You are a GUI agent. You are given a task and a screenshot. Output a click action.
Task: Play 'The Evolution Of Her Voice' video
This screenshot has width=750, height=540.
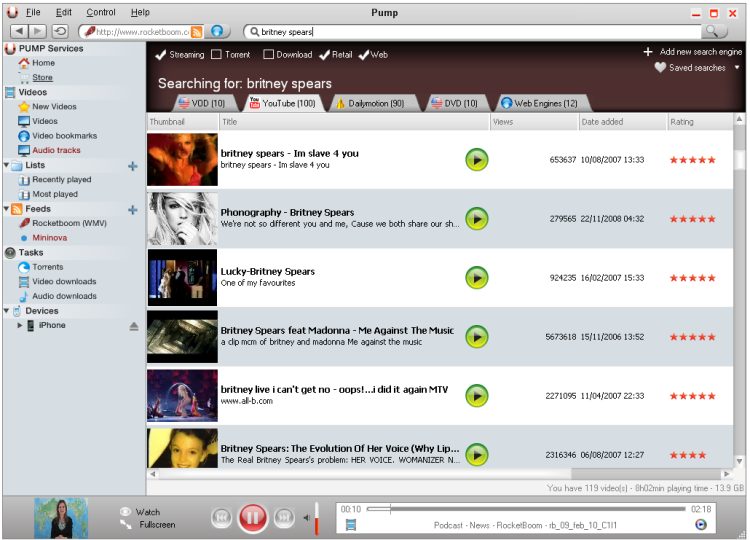476,454
